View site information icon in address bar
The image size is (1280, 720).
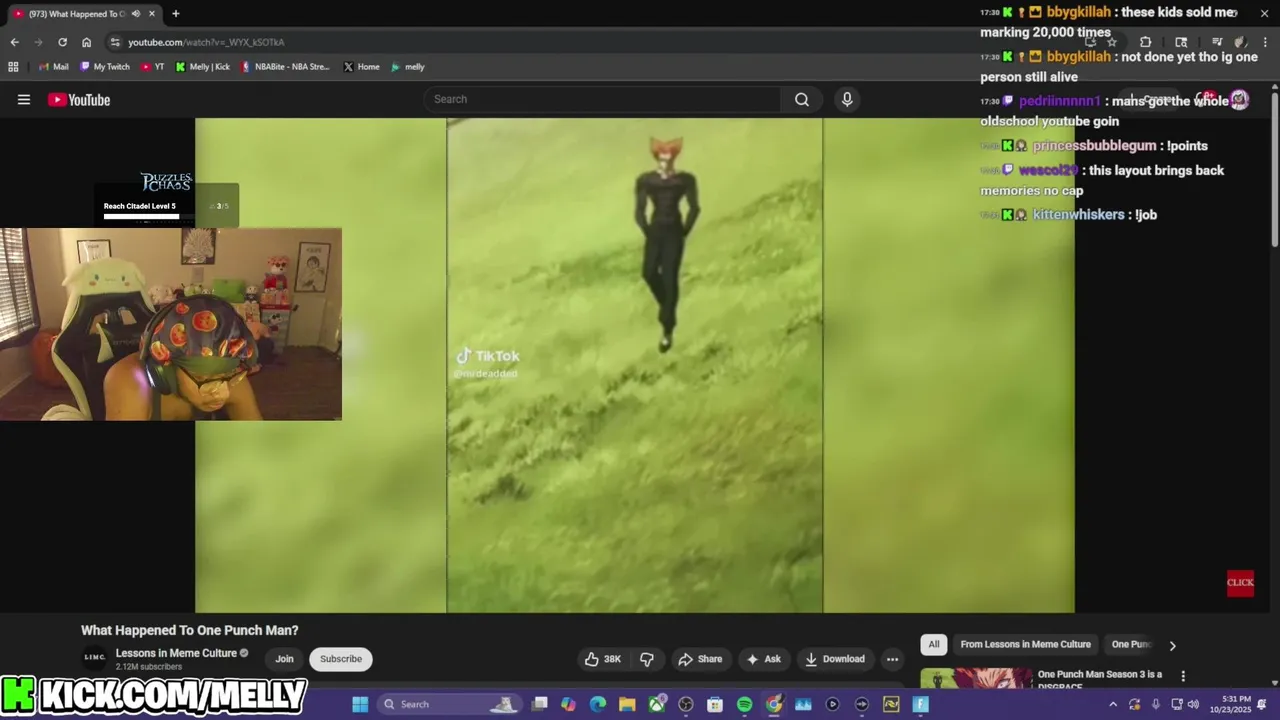point(115,42)
